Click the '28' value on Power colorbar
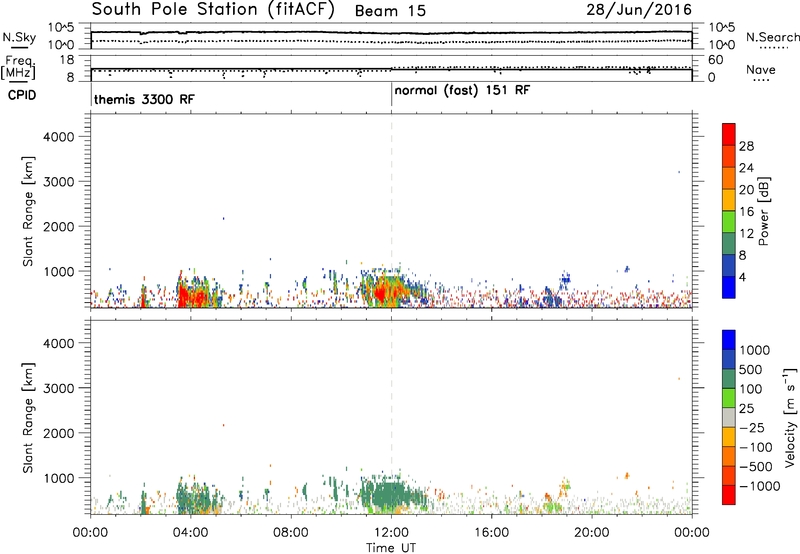 tap(746, 146)
